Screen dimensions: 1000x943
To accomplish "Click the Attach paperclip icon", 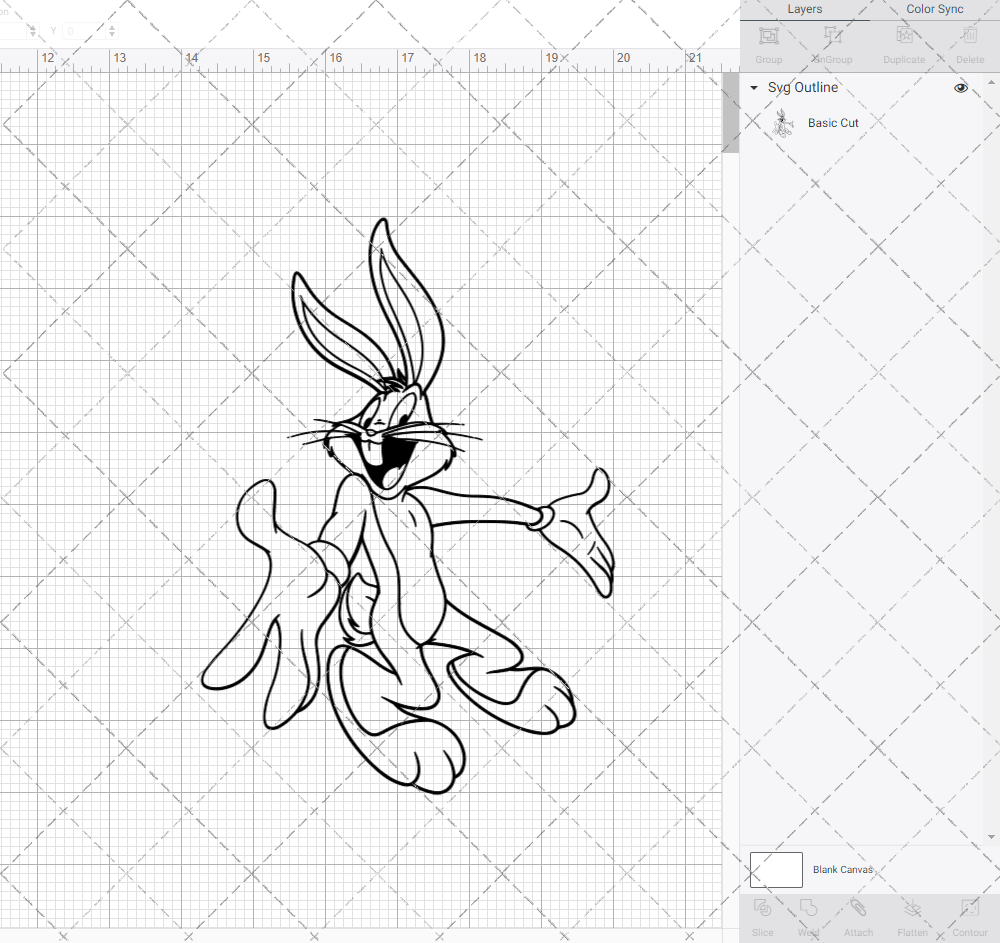I will pyautogui.click(x=858, y=908).
